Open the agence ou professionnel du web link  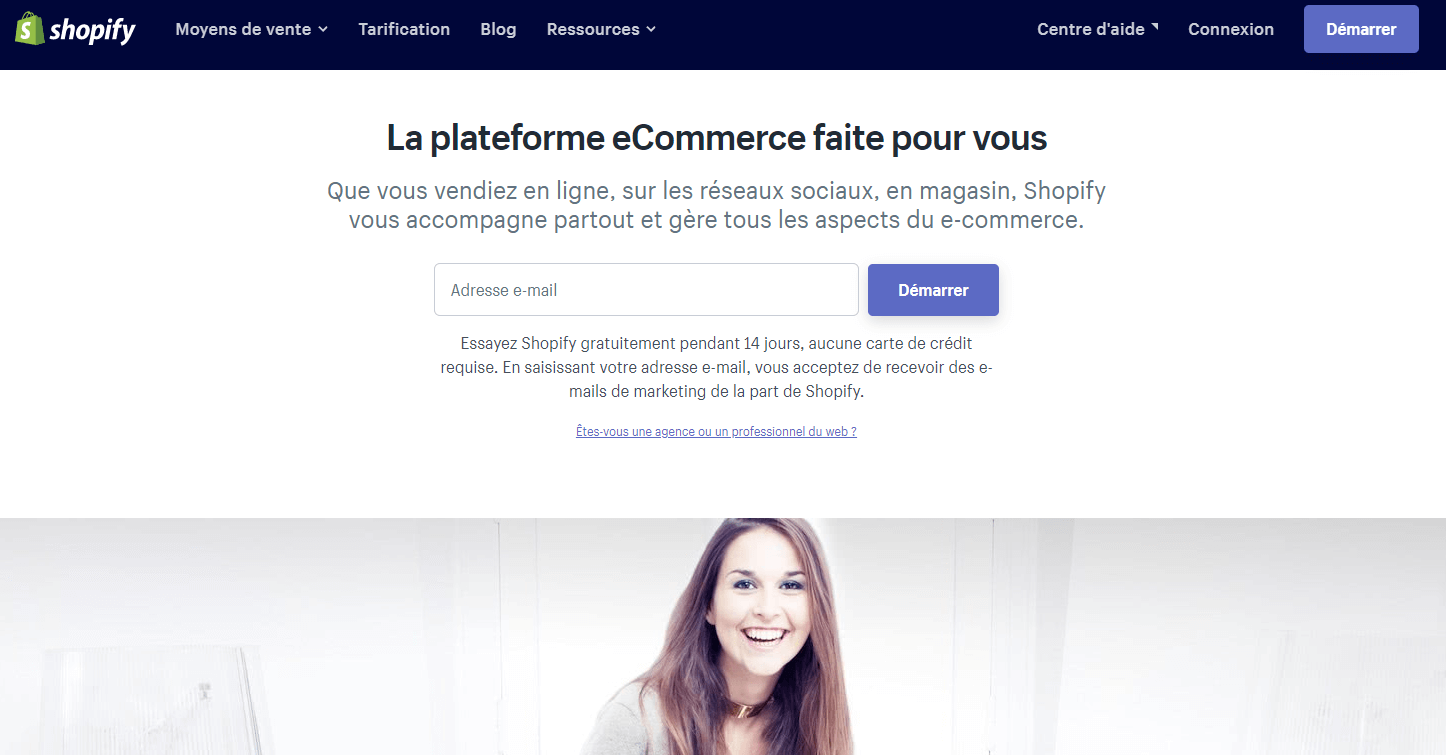716,432
